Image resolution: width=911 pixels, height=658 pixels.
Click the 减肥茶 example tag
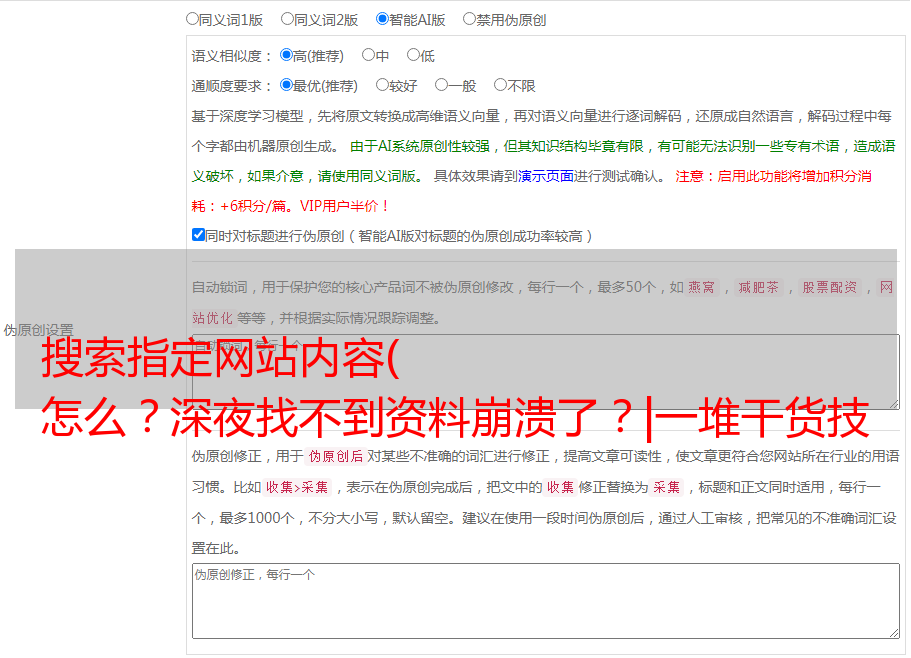(x=758, y=287)
